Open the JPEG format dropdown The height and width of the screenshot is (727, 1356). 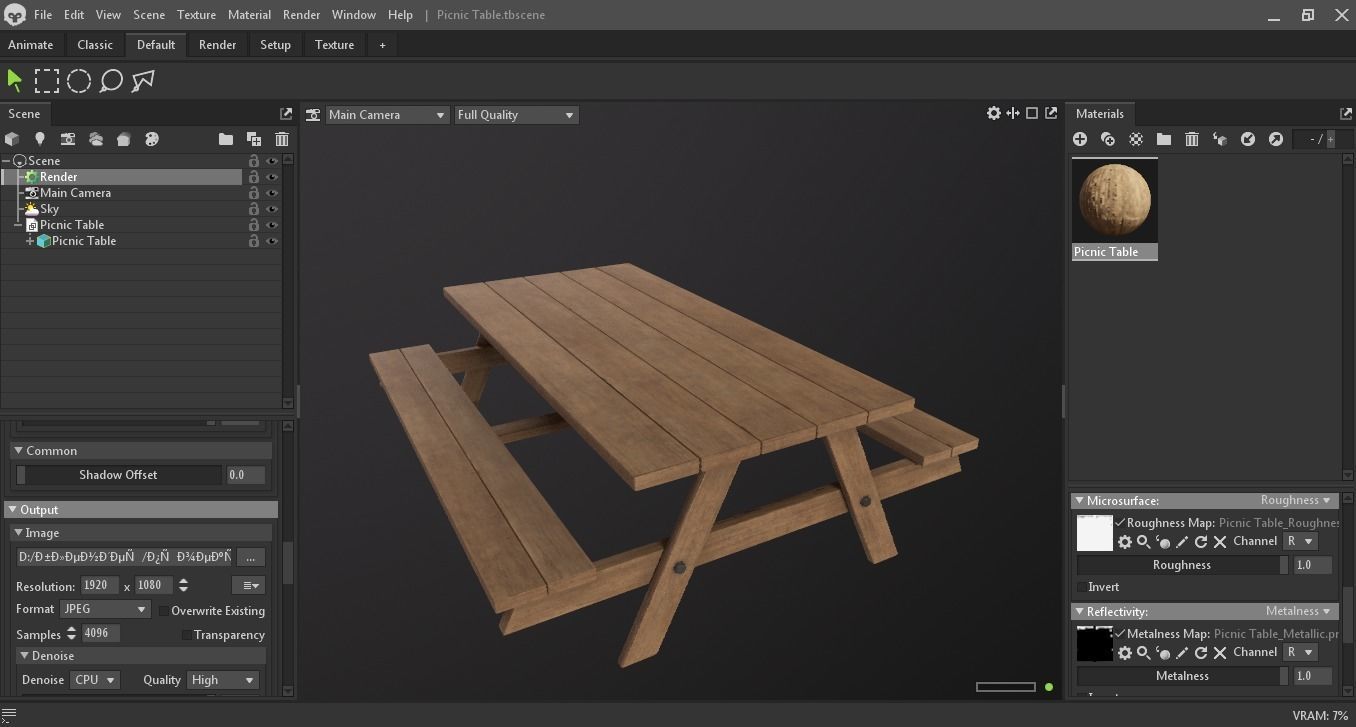click(x=104, y=609)
